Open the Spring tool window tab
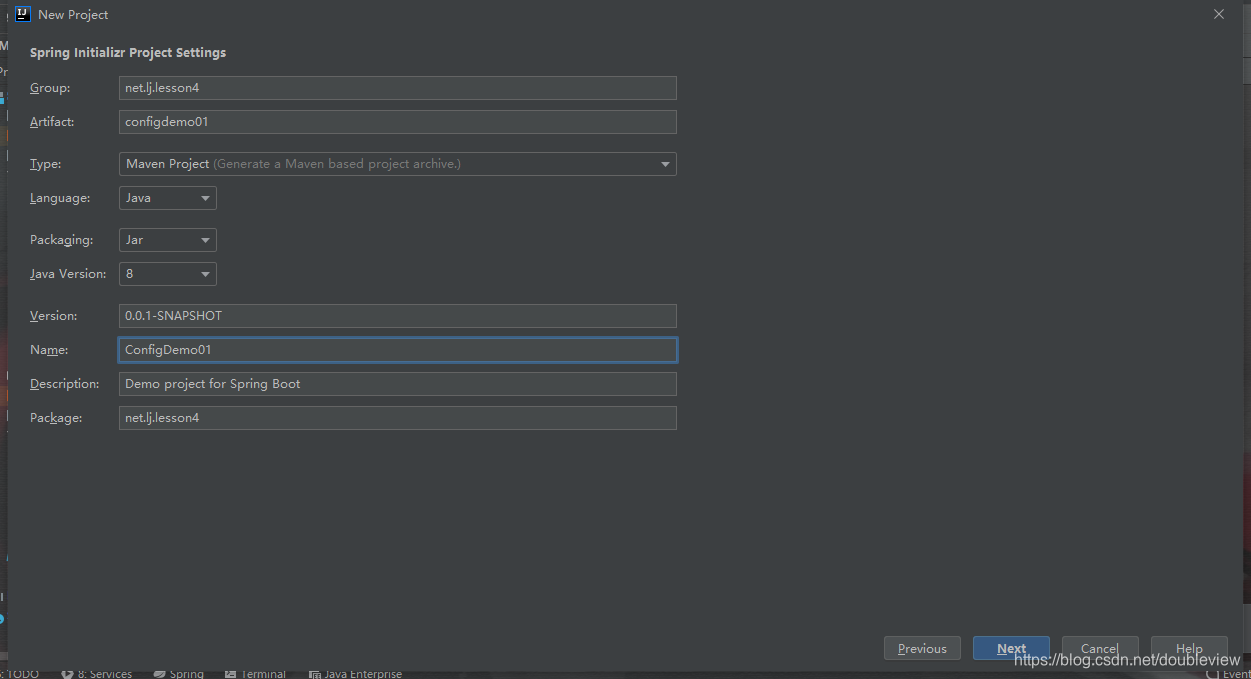Image resolution: width=1251 pixels, height=679 pixels. coord(179,673)
